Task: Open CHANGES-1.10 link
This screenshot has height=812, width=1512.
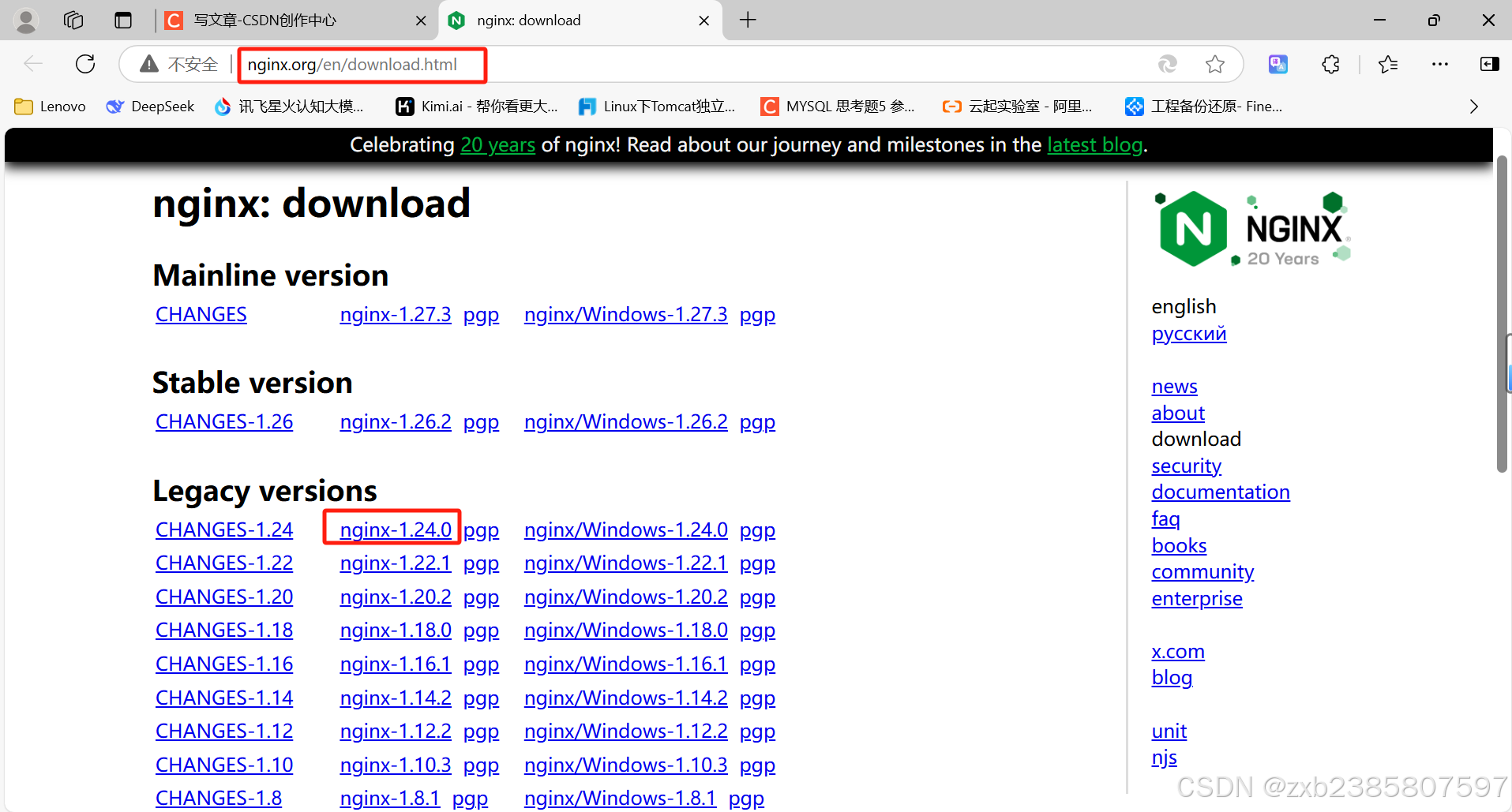Action: point(224,765)
